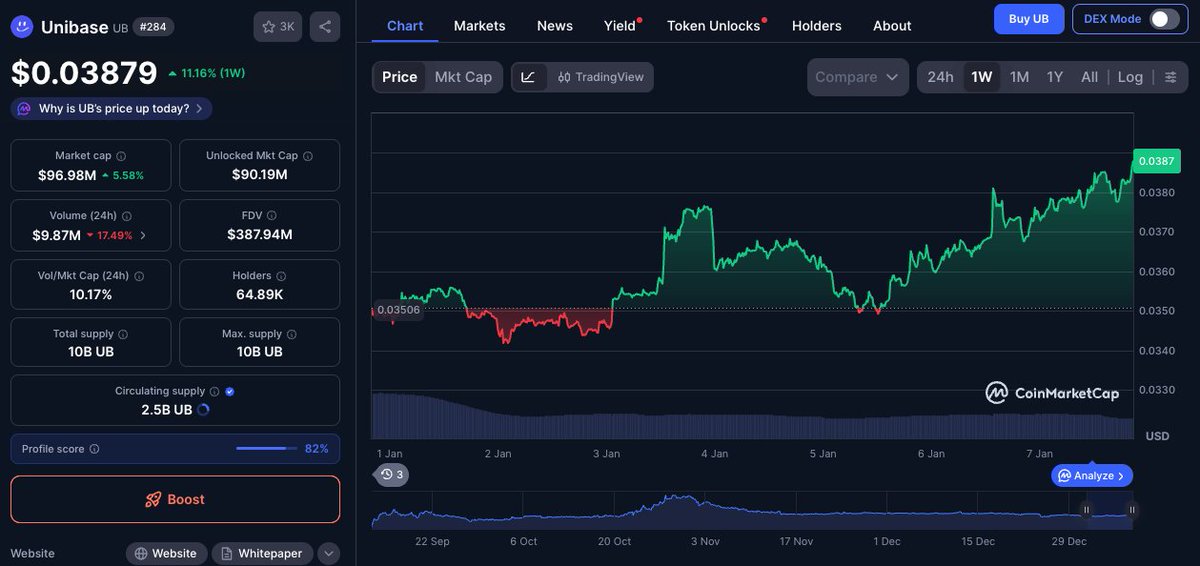Click the info icon beside Circulating supply
Viewport: 1200px width, 566px height.
[x=214, y=392]
